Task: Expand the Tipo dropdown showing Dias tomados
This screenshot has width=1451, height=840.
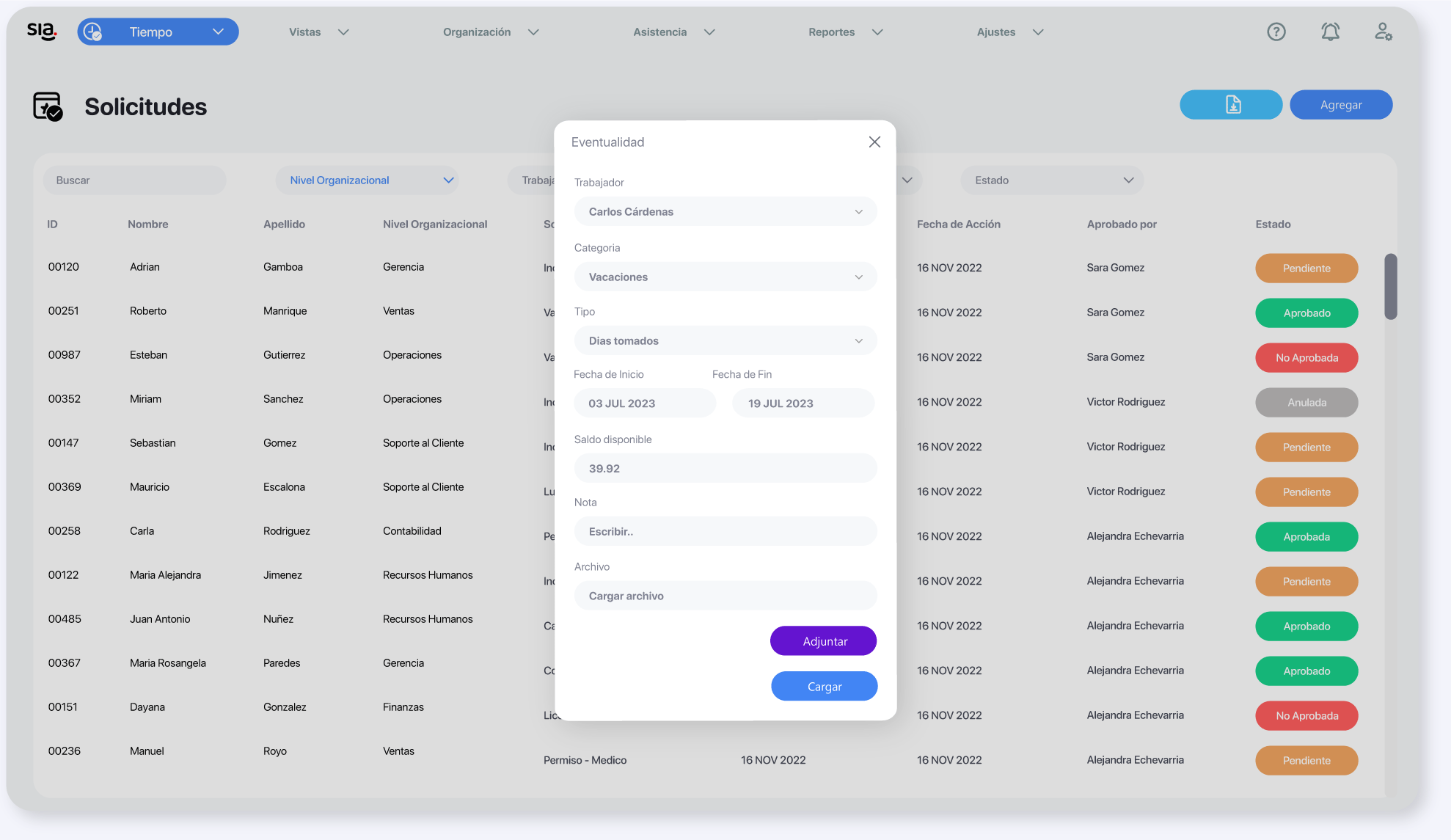Action: (x=725, y=340)
